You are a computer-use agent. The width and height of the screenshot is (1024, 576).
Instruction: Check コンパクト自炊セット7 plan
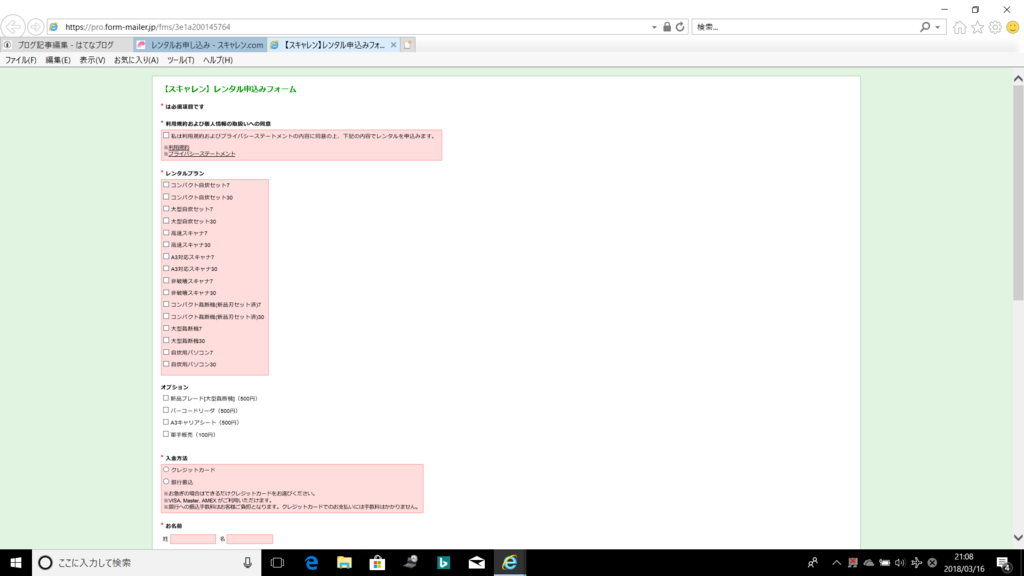pyautogui.click(x=166, y=185)
